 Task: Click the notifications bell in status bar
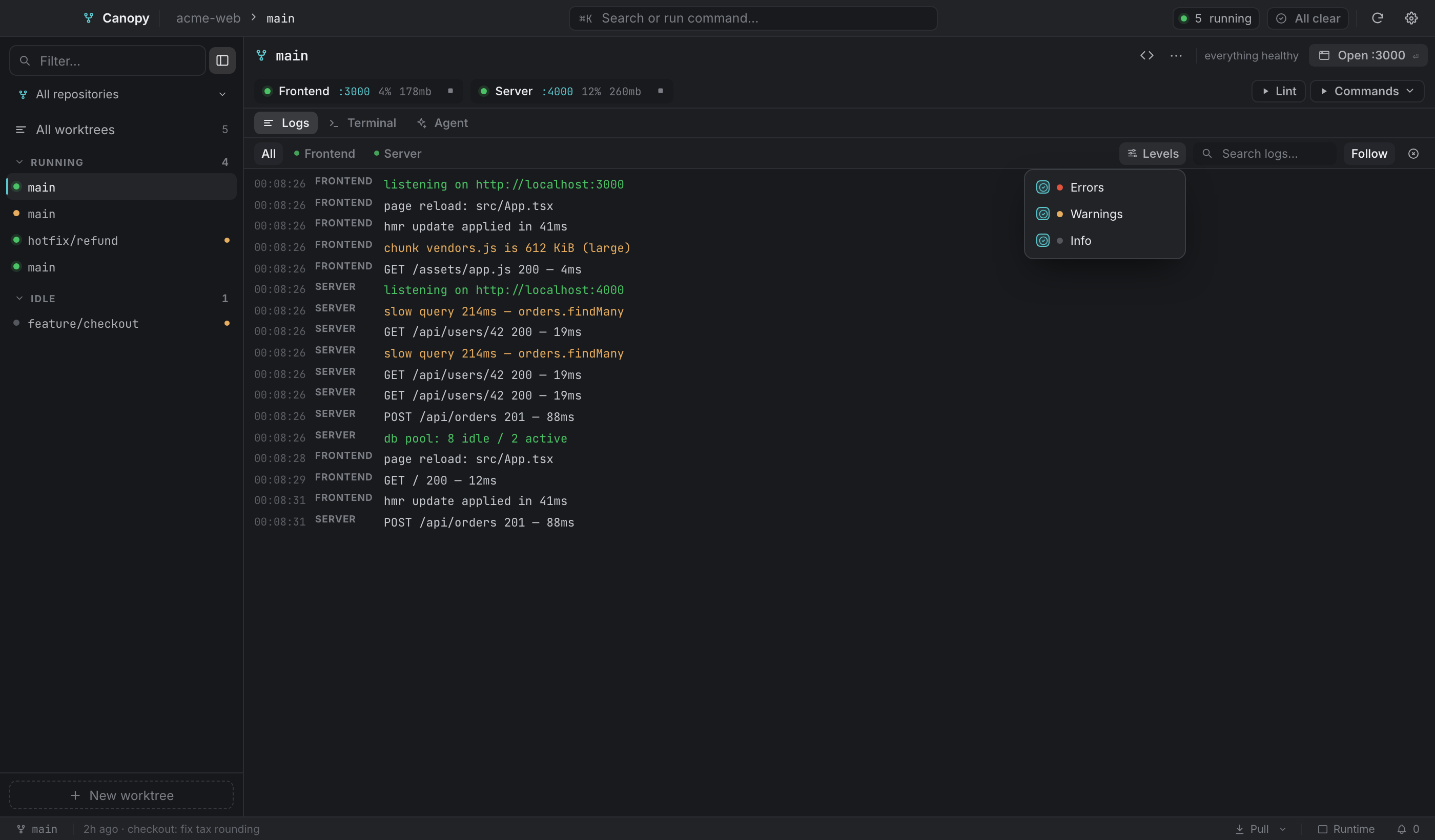[x=1401, y=829]
